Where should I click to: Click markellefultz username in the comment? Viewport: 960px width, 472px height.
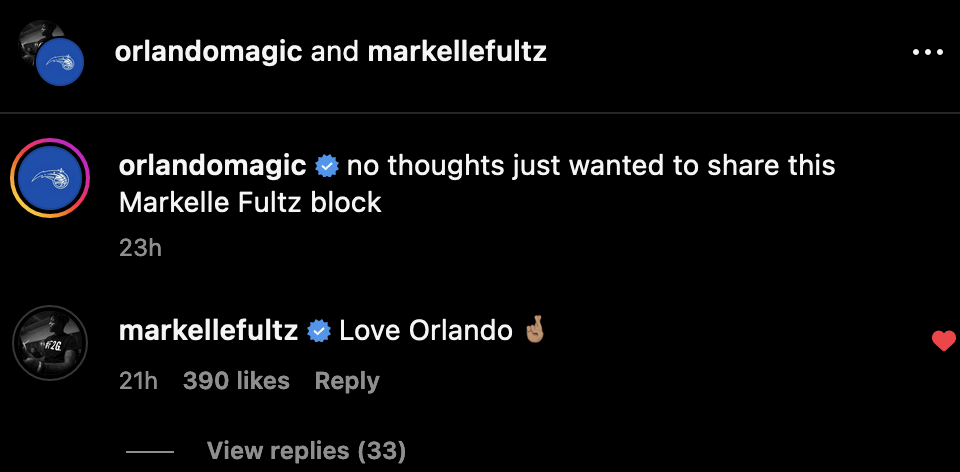pyautogui.click(x=208, y=331)
